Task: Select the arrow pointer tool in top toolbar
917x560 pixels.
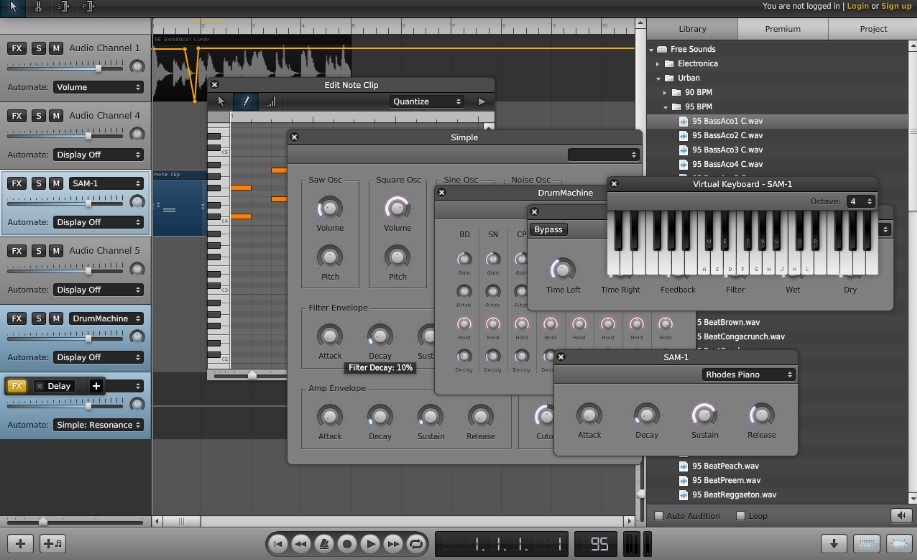Action: (13, 8)
